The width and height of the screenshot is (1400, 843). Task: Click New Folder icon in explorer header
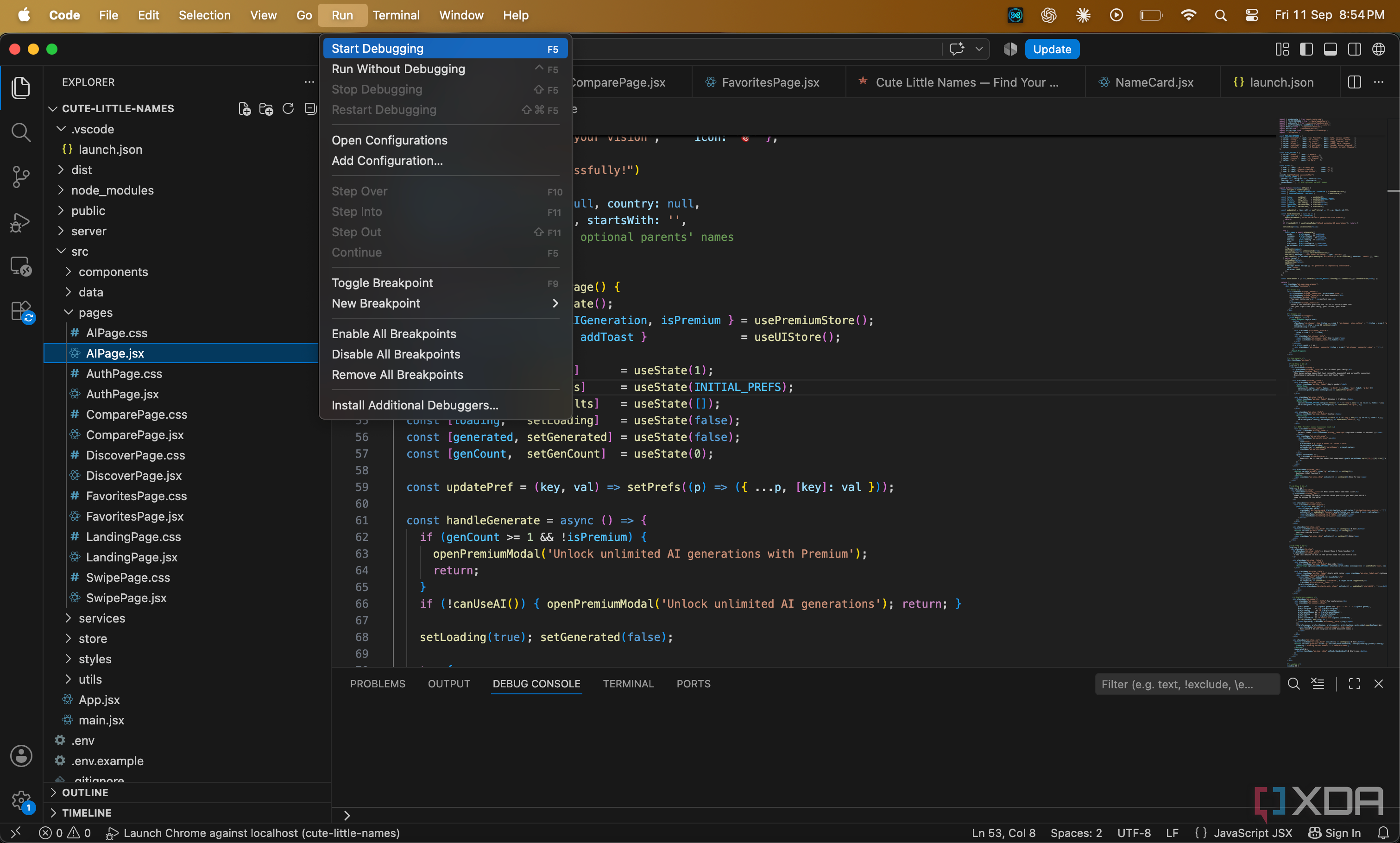click(x=266, y=108)
